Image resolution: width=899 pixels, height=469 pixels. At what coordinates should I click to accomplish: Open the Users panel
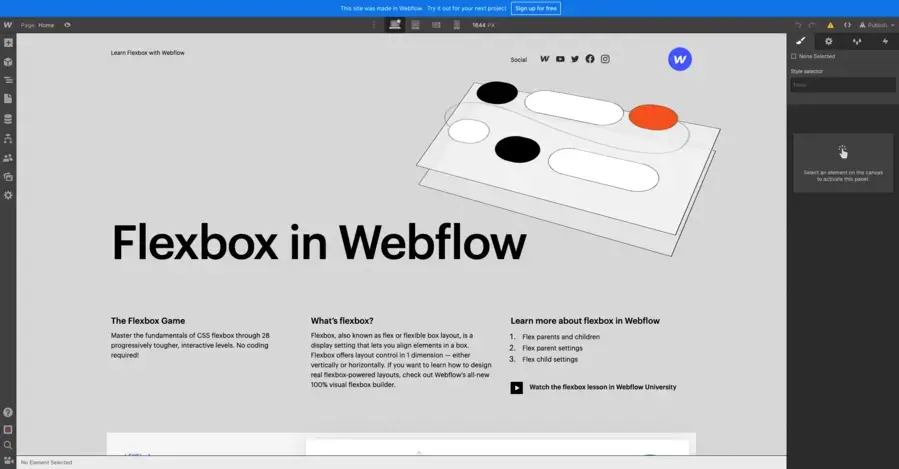pos(8,158)
